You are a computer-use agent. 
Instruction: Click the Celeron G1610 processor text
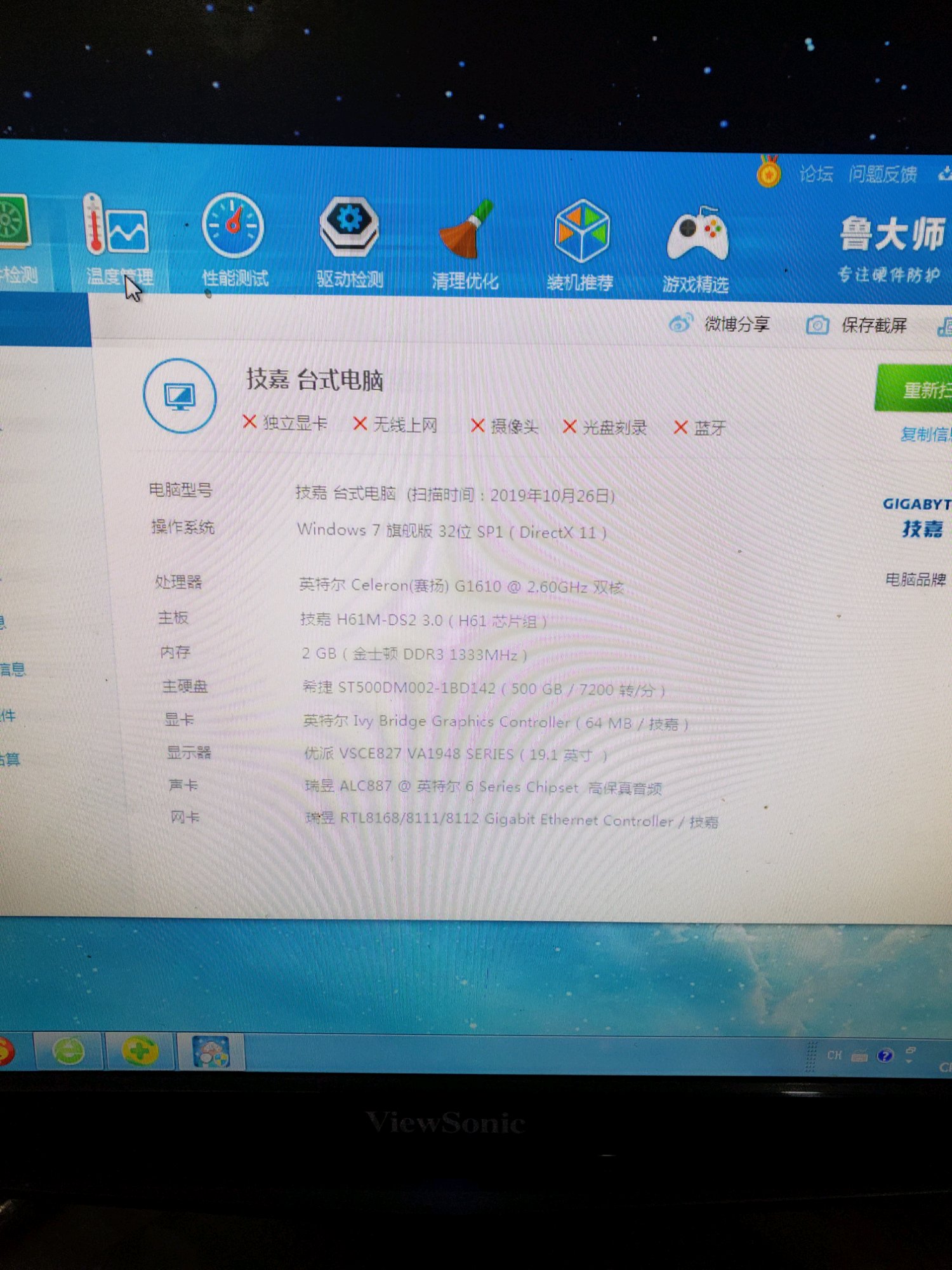(461, 585)
